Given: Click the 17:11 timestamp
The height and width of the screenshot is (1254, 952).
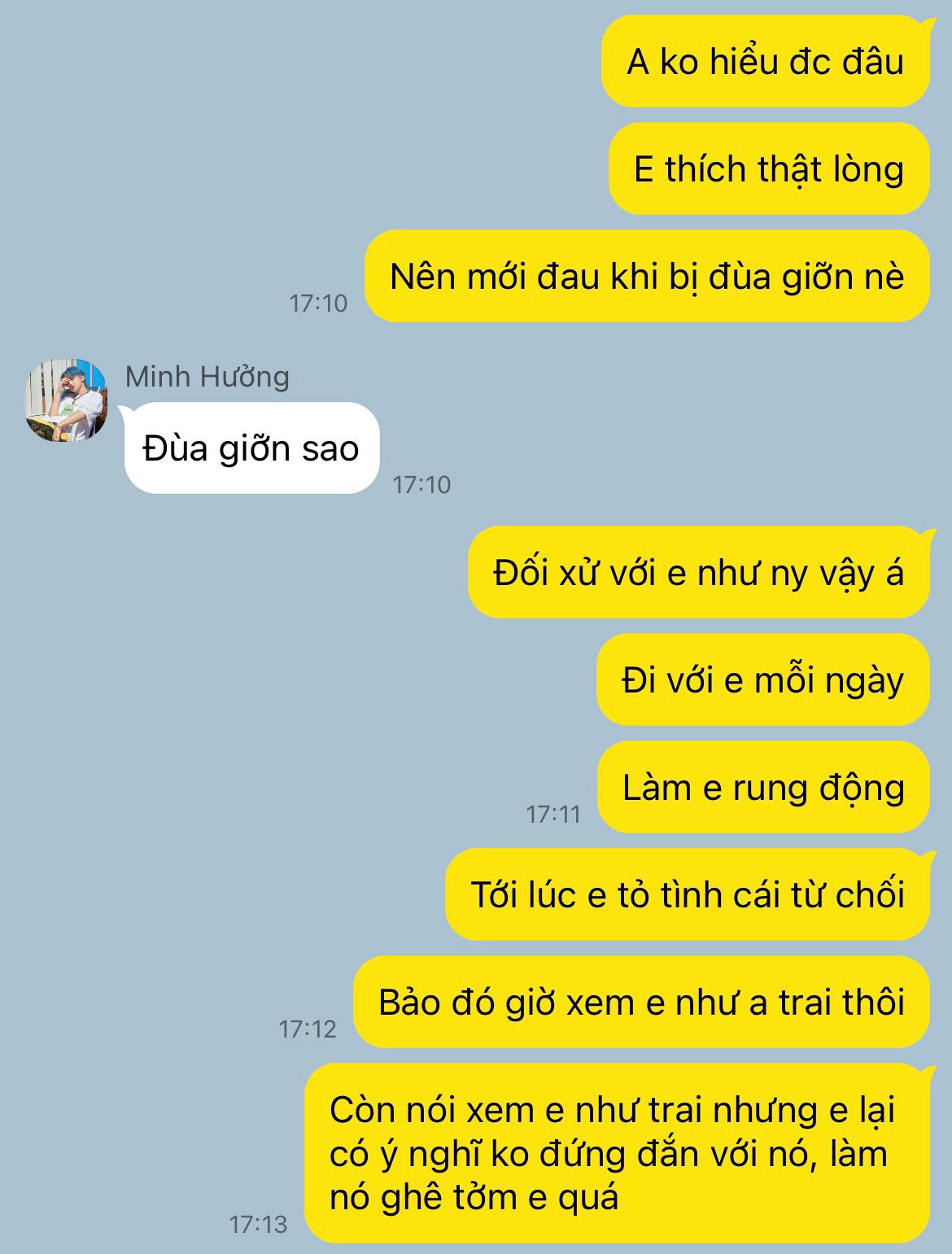Looking at the screenshot, I should (x=553, y=814).
